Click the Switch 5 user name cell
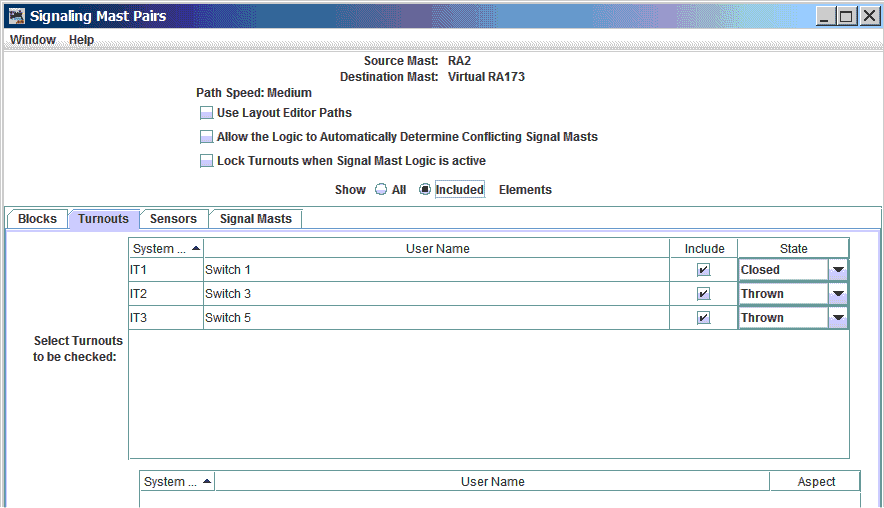This screenshot has width=884, height=508. click(x=436, y=318)
